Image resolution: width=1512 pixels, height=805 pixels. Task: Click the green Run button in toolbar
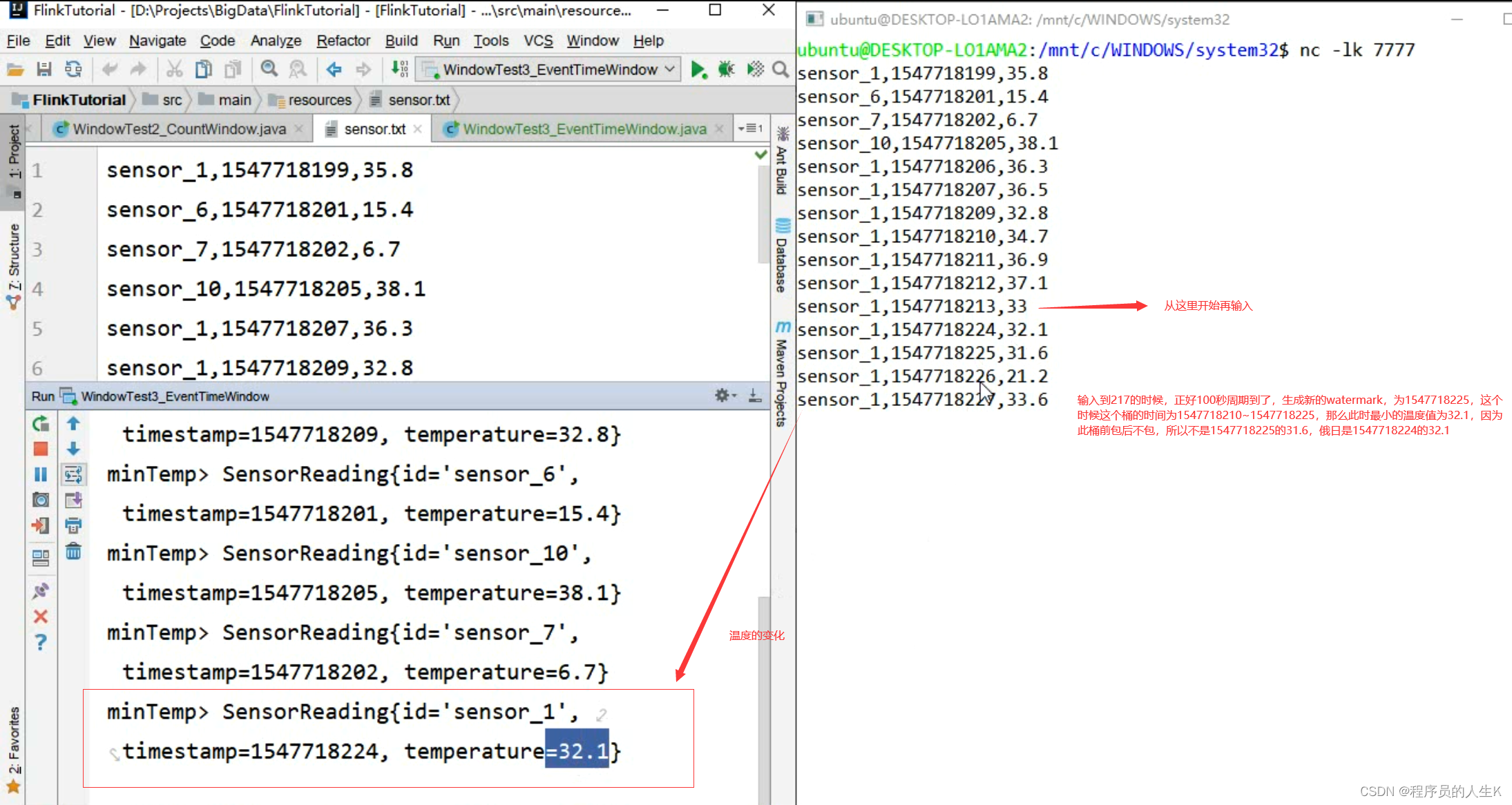[698, 70]
